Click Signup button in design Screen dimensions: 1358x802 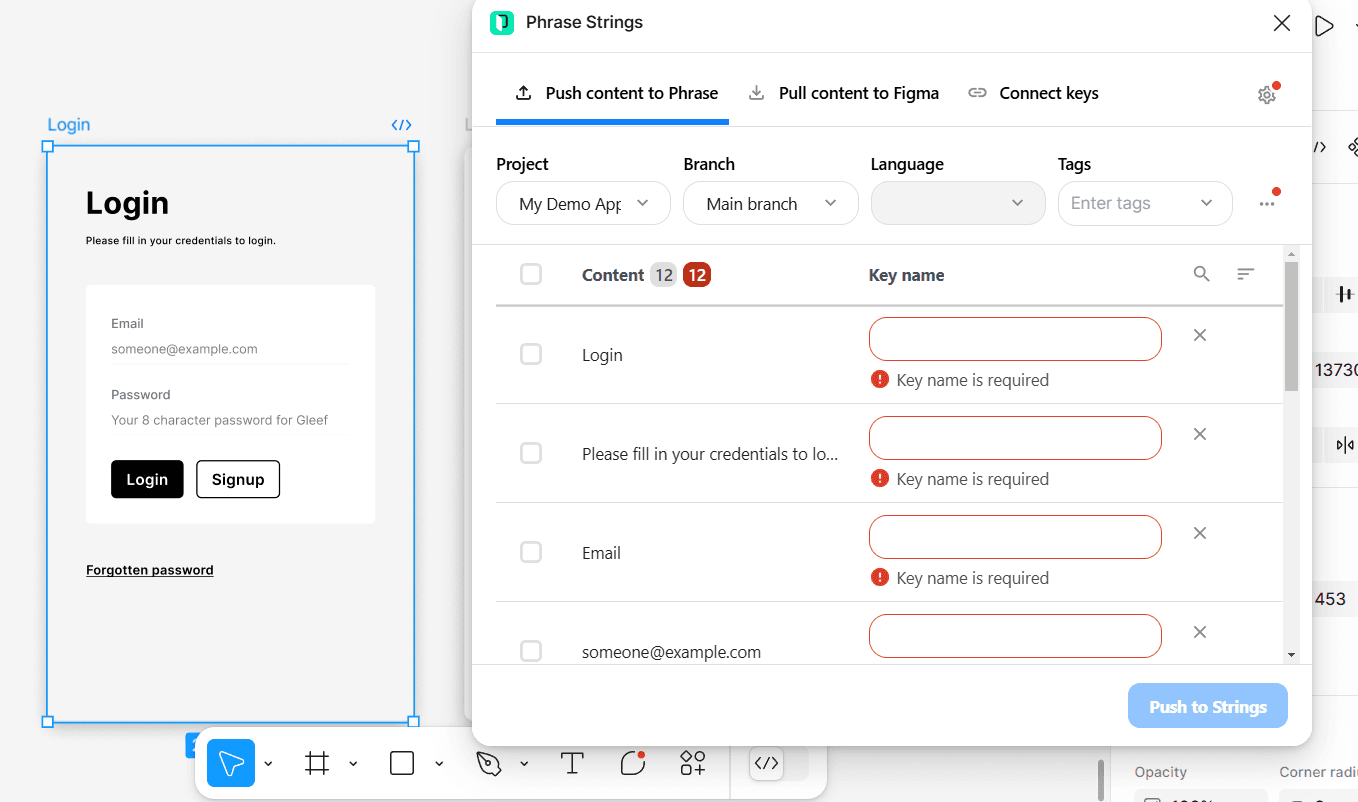click(238, 479)
